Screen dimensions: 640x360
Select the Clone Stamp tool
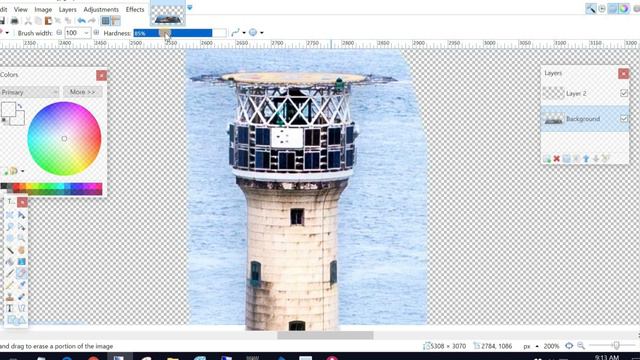click(x=10, y=297)
